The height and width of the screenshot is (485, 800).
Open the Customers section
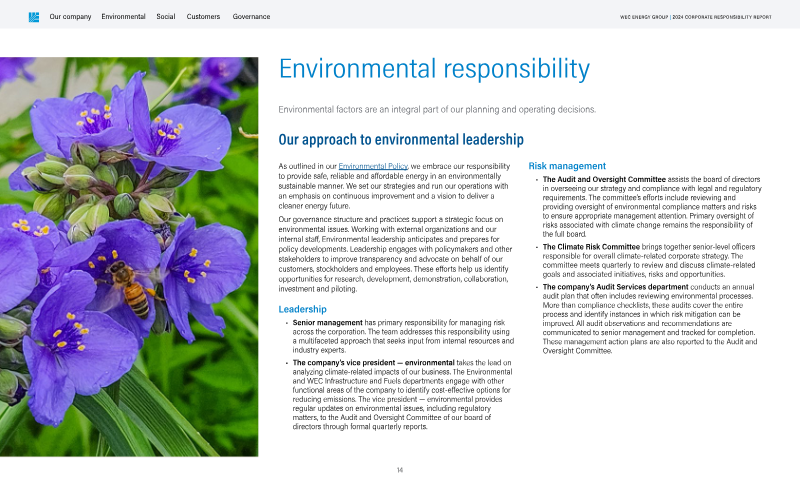[203, 17]
